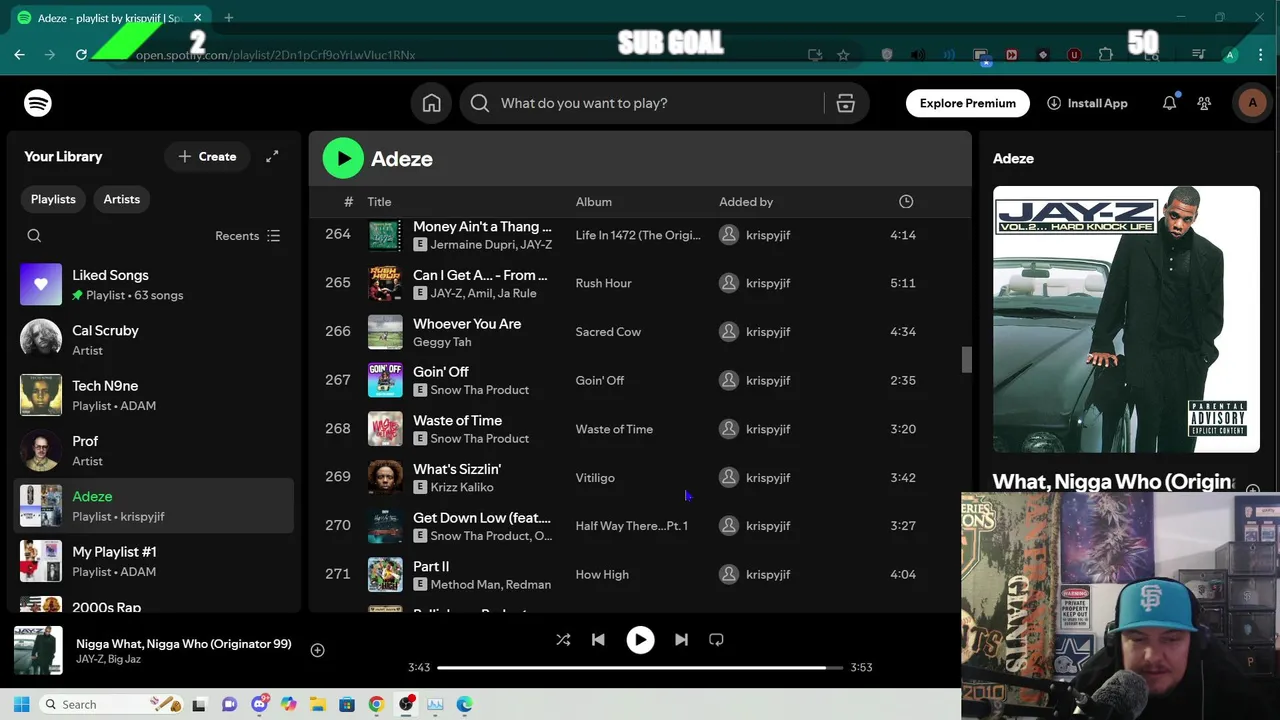
Task: Click the install app icon in address bar
Action: coord(815,55)
